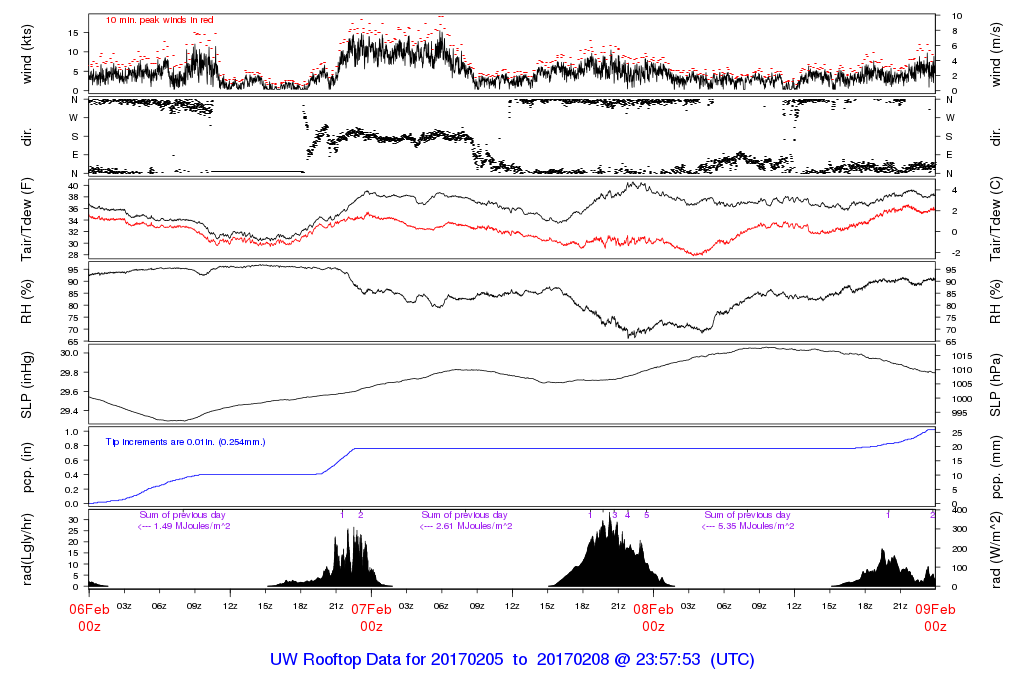Click the 'rad (W/m^2)' axis label

[995, 550]
